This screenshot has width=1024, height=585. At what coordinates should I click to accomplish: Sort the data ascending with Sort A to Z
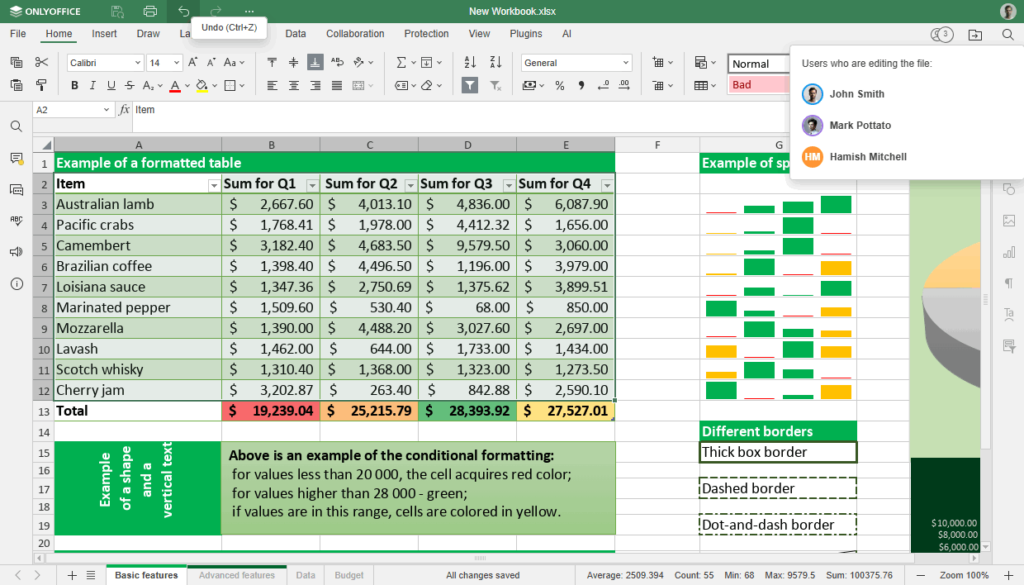pyautogui.click(x=469, y=62)
